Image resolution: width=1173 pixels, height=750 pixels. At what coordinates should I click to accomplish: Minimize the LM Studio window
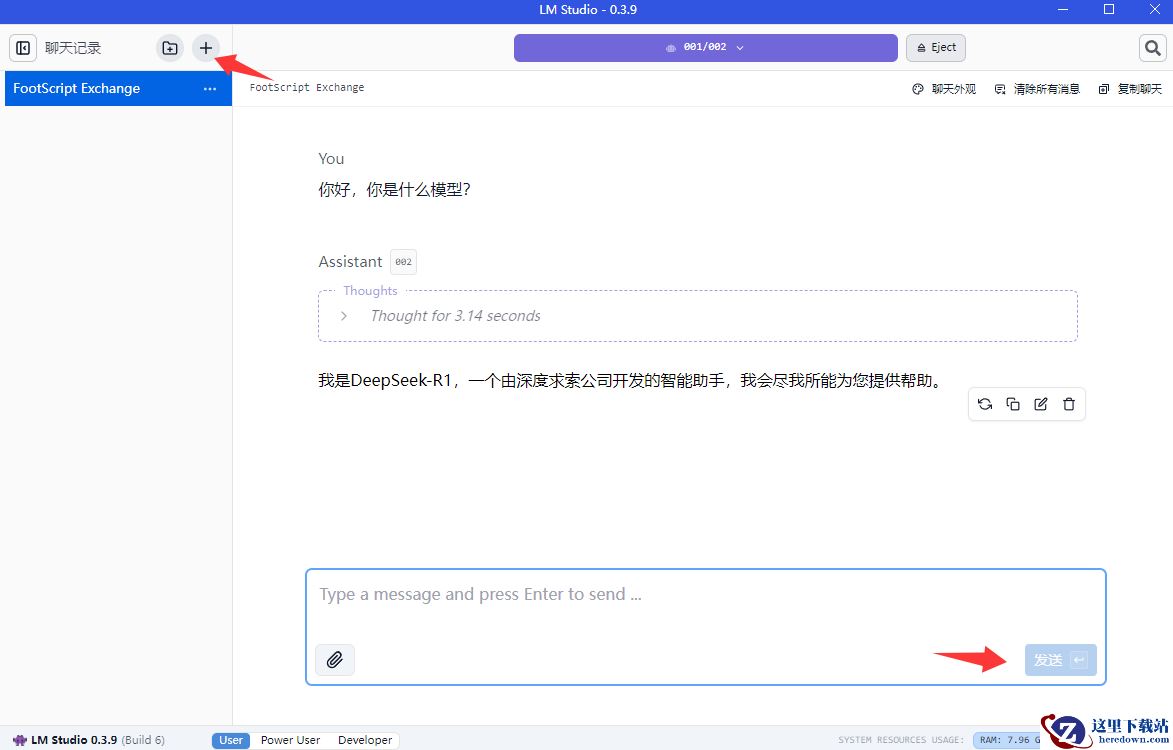[x=1063, y=9]
